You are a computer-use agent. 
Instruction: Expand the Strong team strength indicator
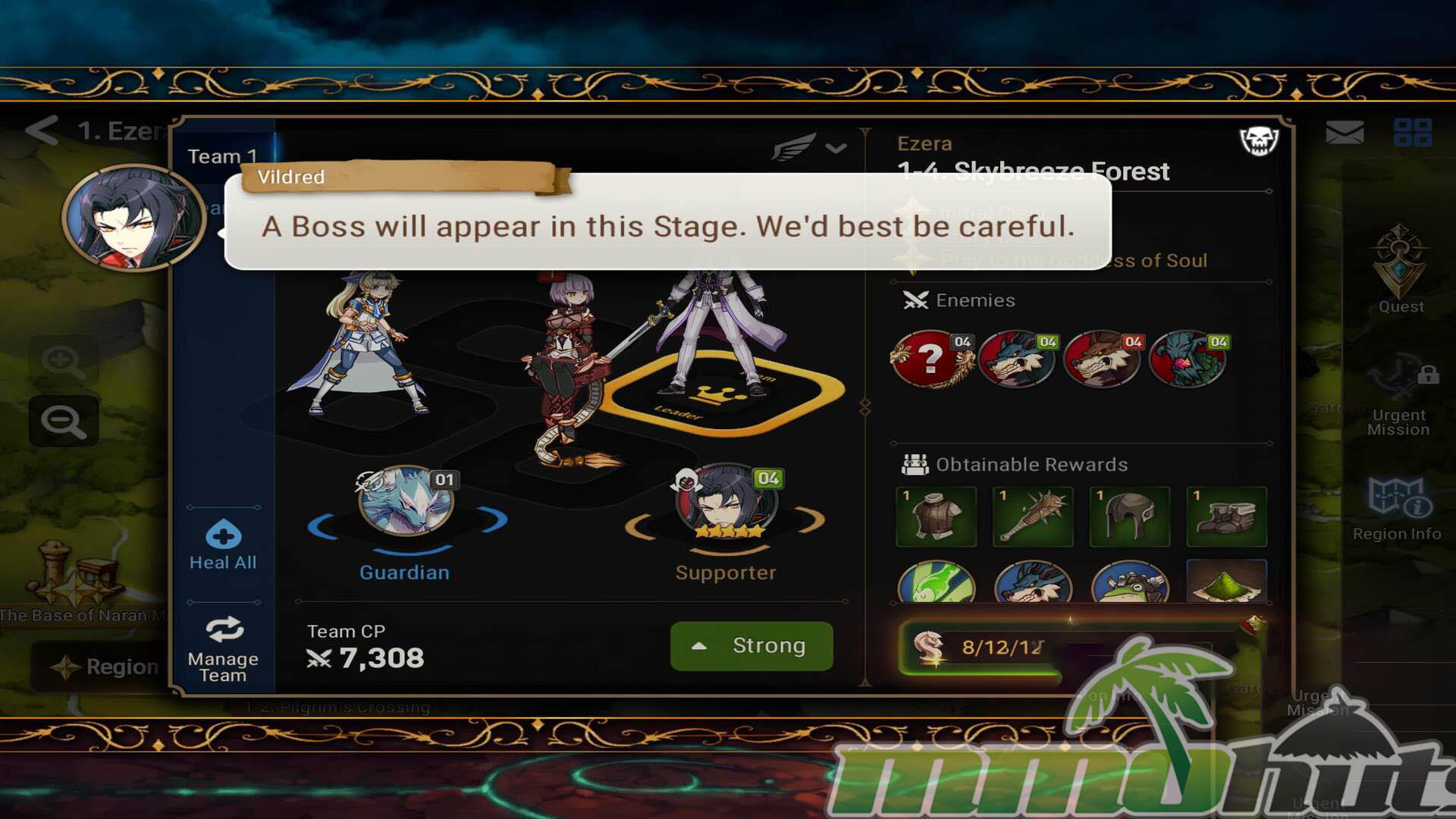coord(752,646)
